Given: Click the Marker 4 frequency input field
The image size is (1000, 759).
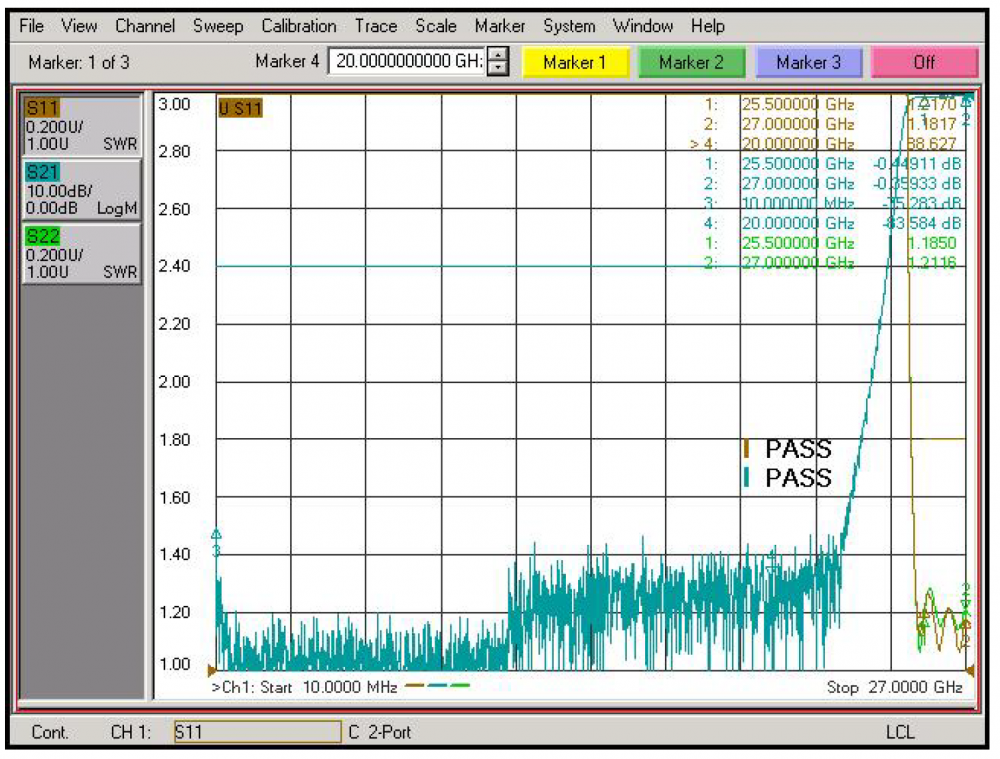Looking at the screenshot, I should [408, 62].
